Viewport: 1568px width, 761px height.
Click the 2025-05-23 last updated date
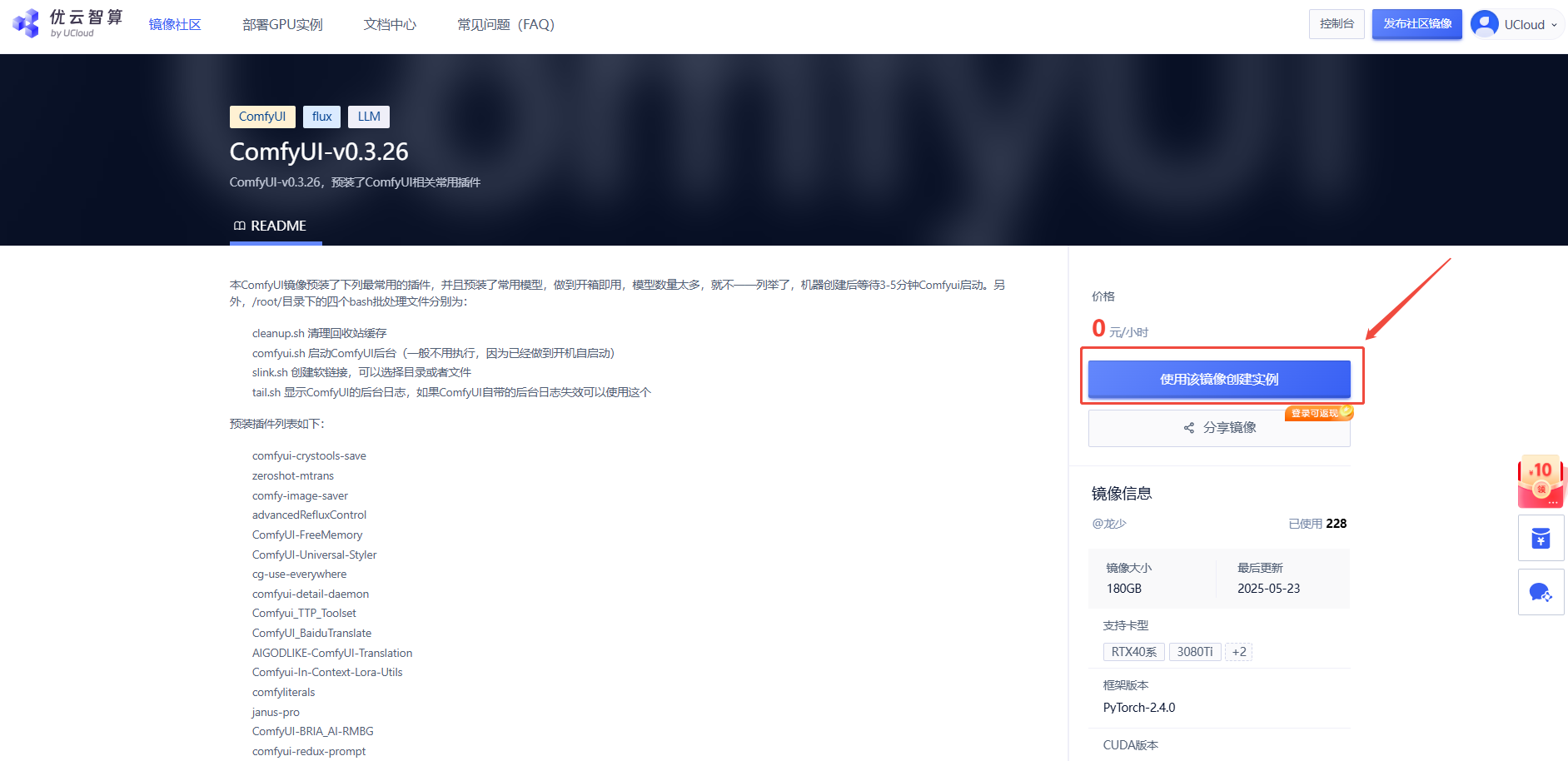point(1268,589)
